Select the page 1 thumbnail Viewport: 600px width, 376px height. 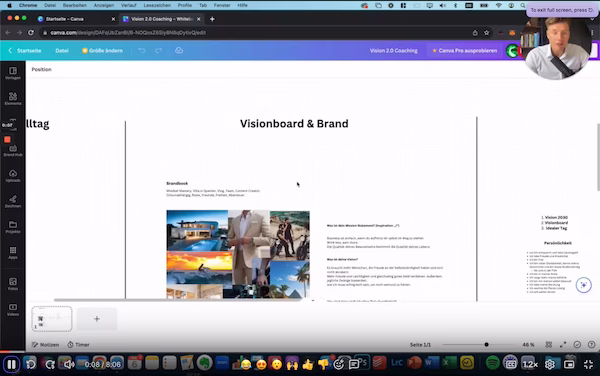52,319
